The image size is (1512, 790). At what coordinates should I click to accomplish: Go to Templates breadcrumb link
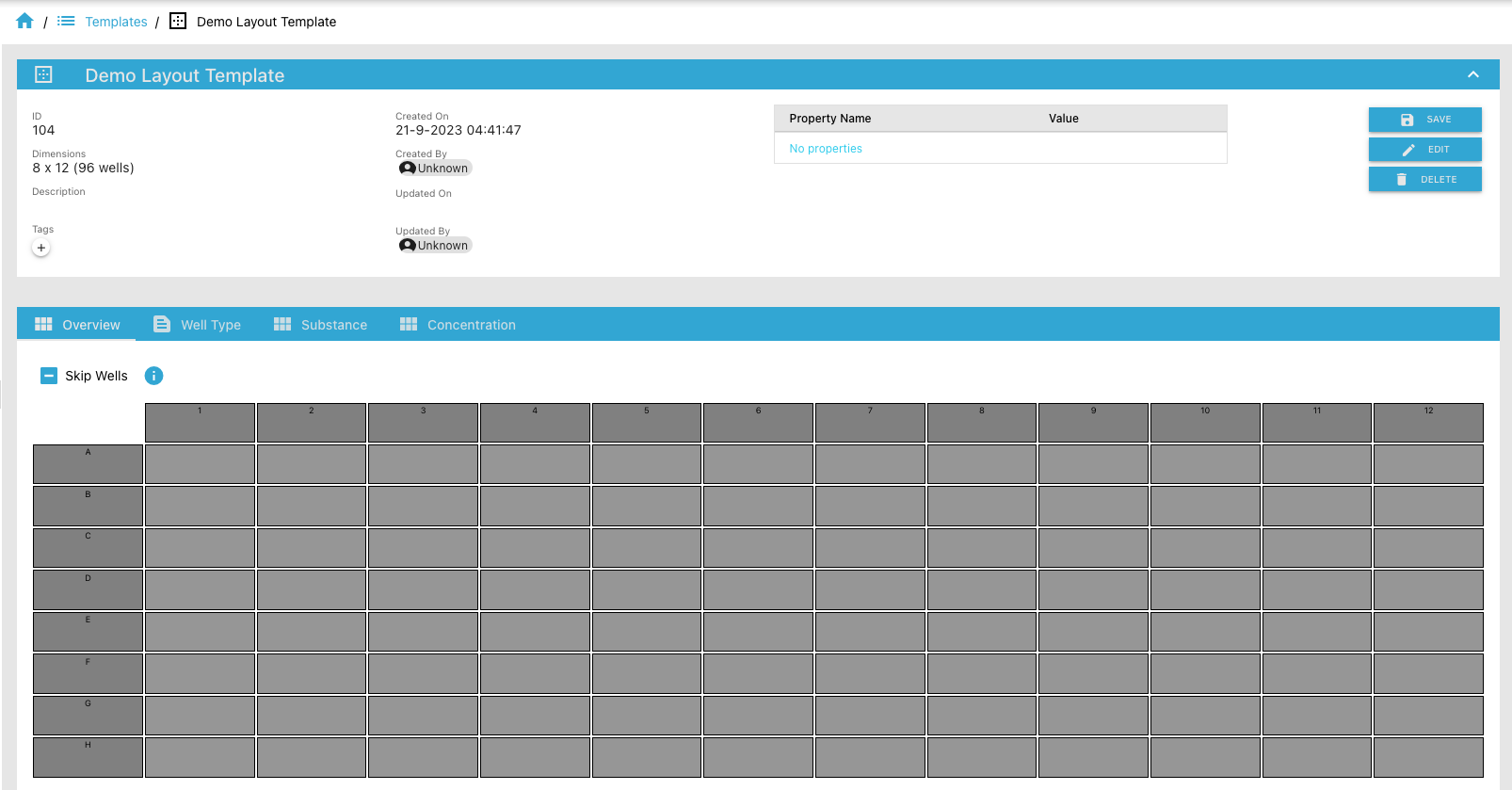116,22
